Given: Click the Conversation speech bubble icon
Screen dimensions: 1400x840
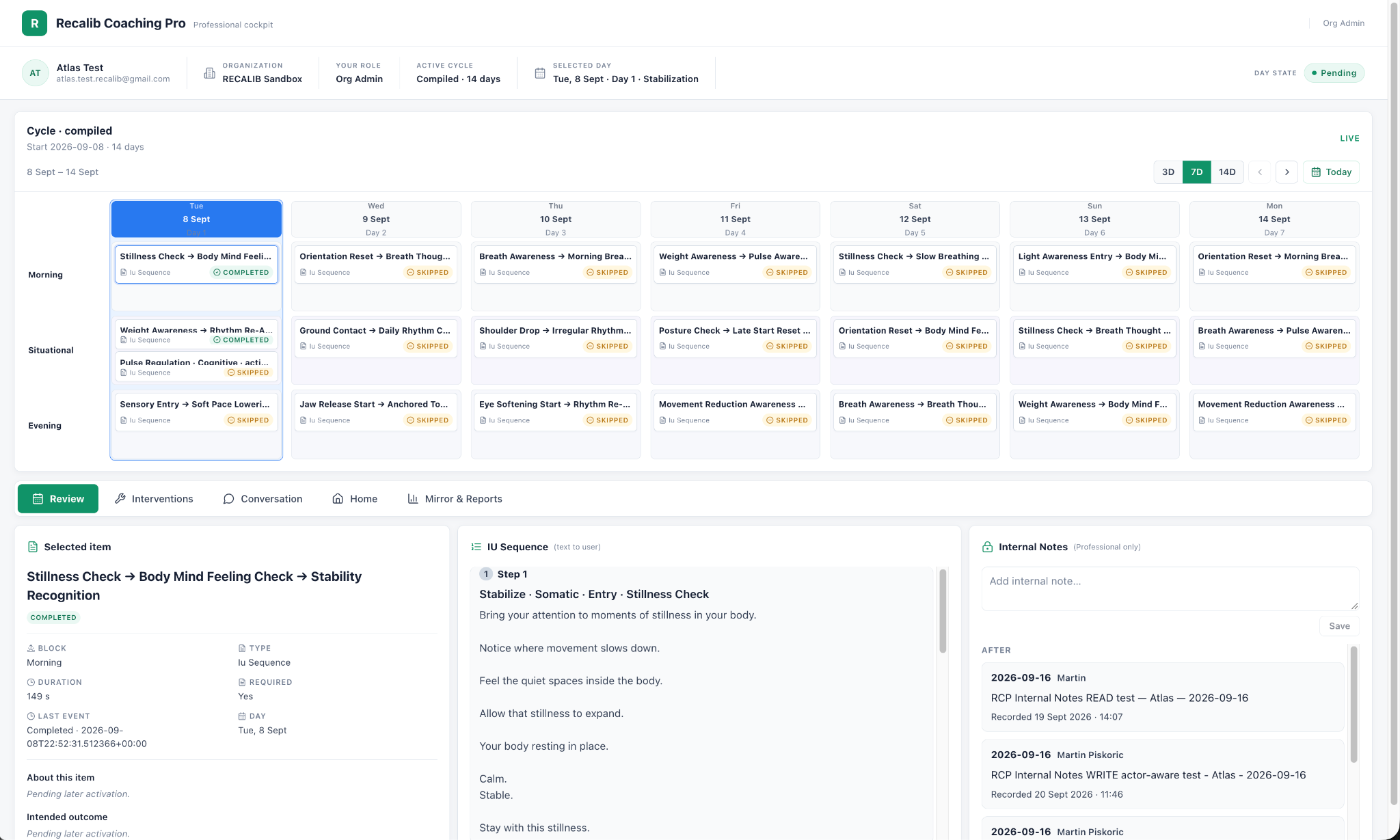Looking at the screenshot, I should 228,499.
